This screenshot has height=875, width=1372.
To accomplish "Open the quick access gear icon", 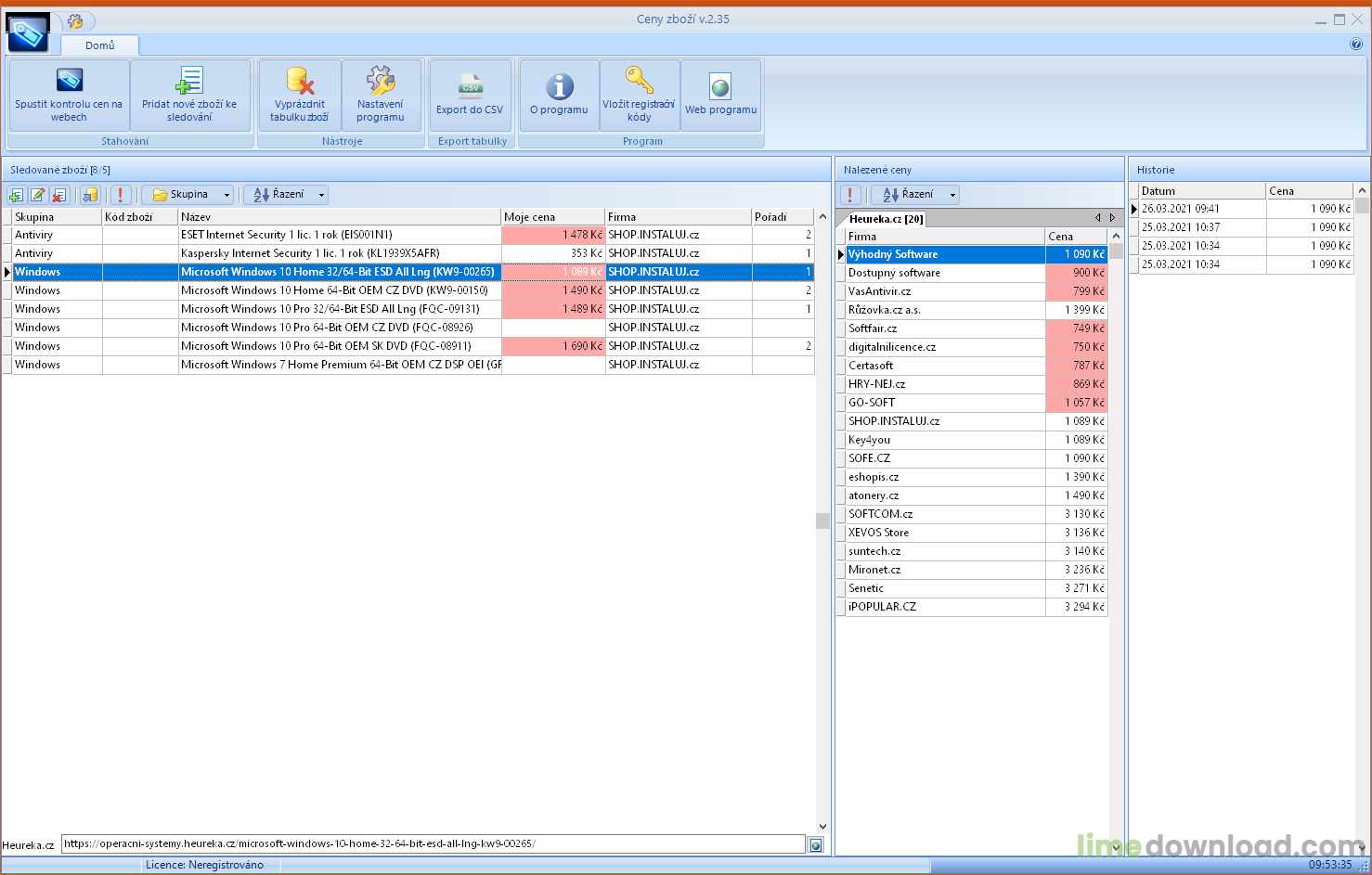I will click(x=76, y=20).
